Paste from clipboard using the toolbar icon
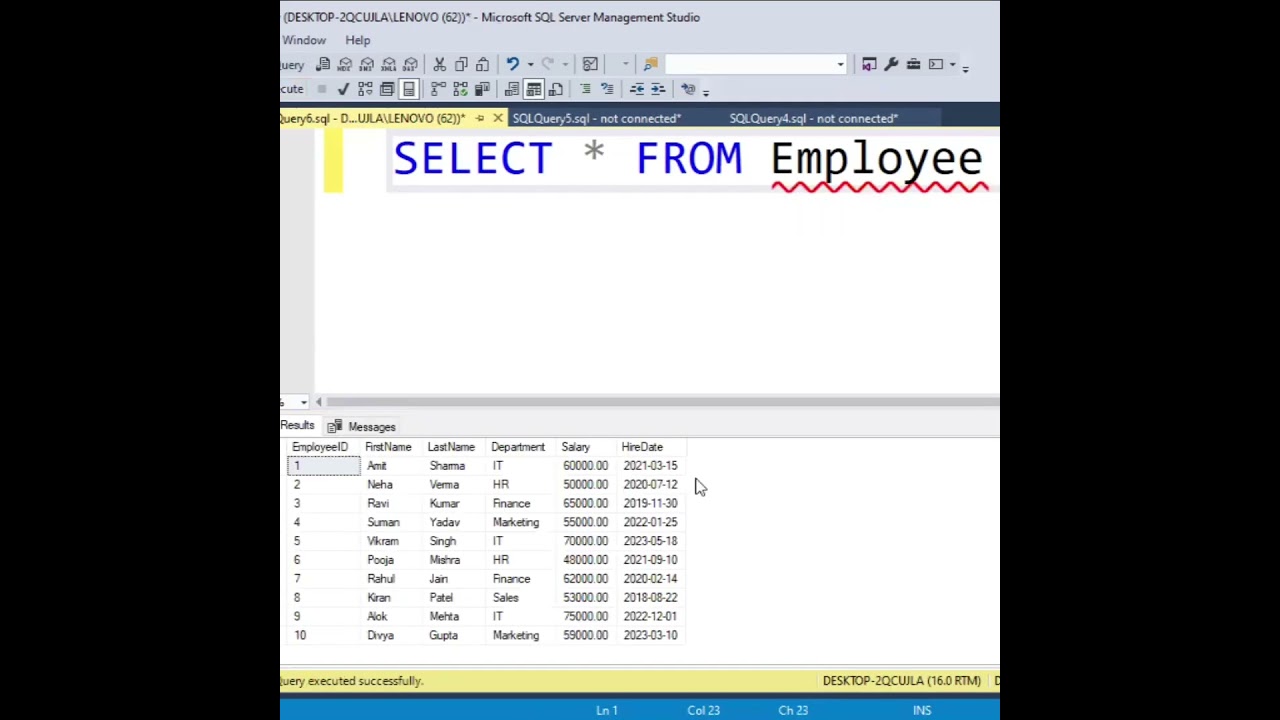Viewport: 1280px width, 720px height. coord(483,64)
